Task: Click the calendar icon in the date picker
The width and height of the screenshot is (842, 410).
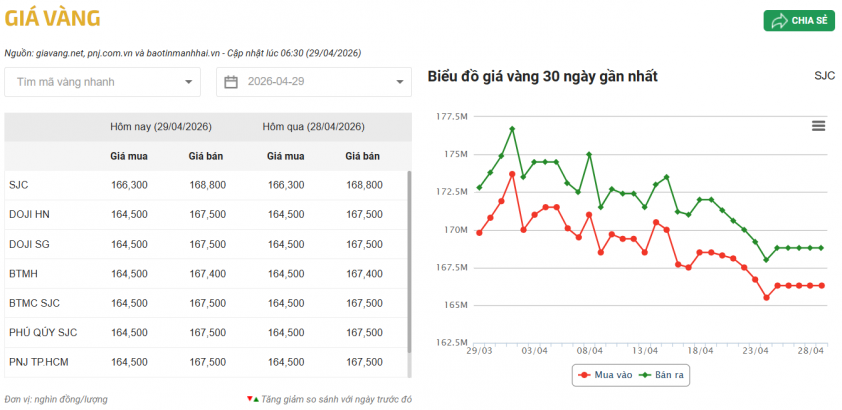Action: click(x=231, y=82)
